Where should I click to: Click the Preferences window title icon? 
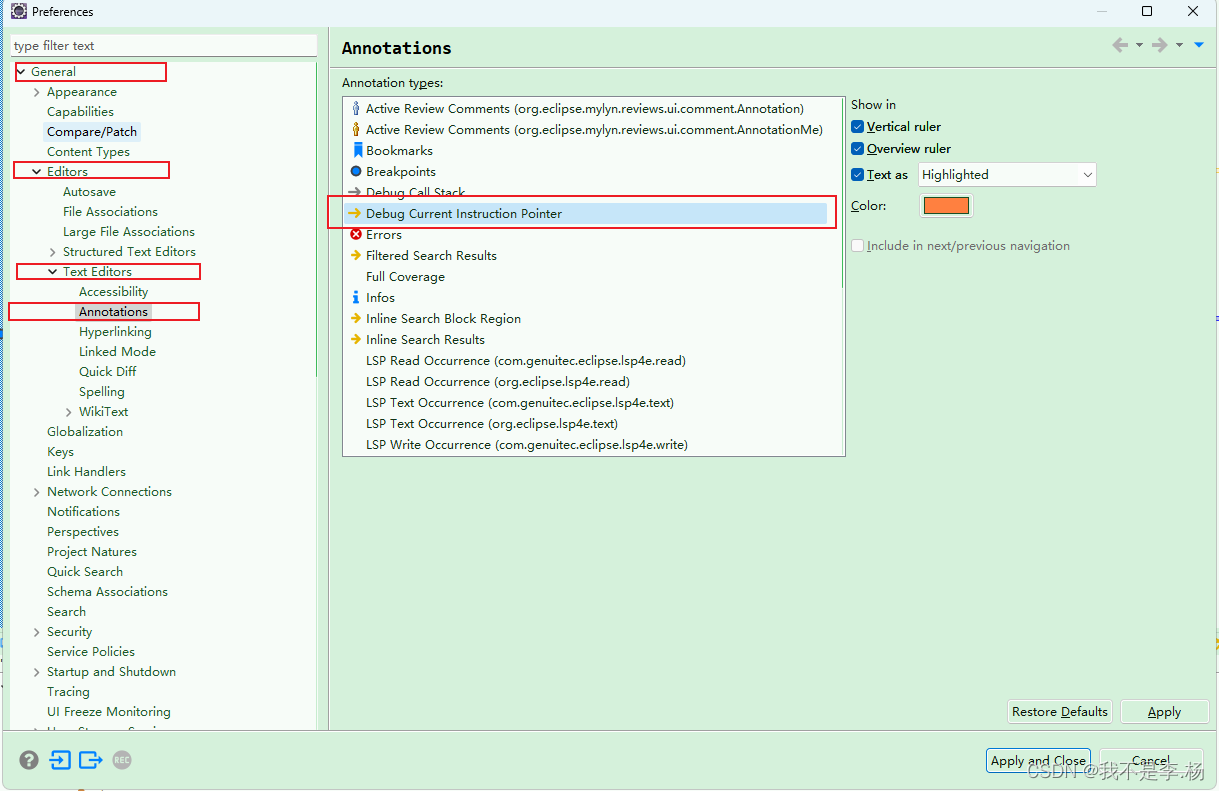(x=19, y=12)
